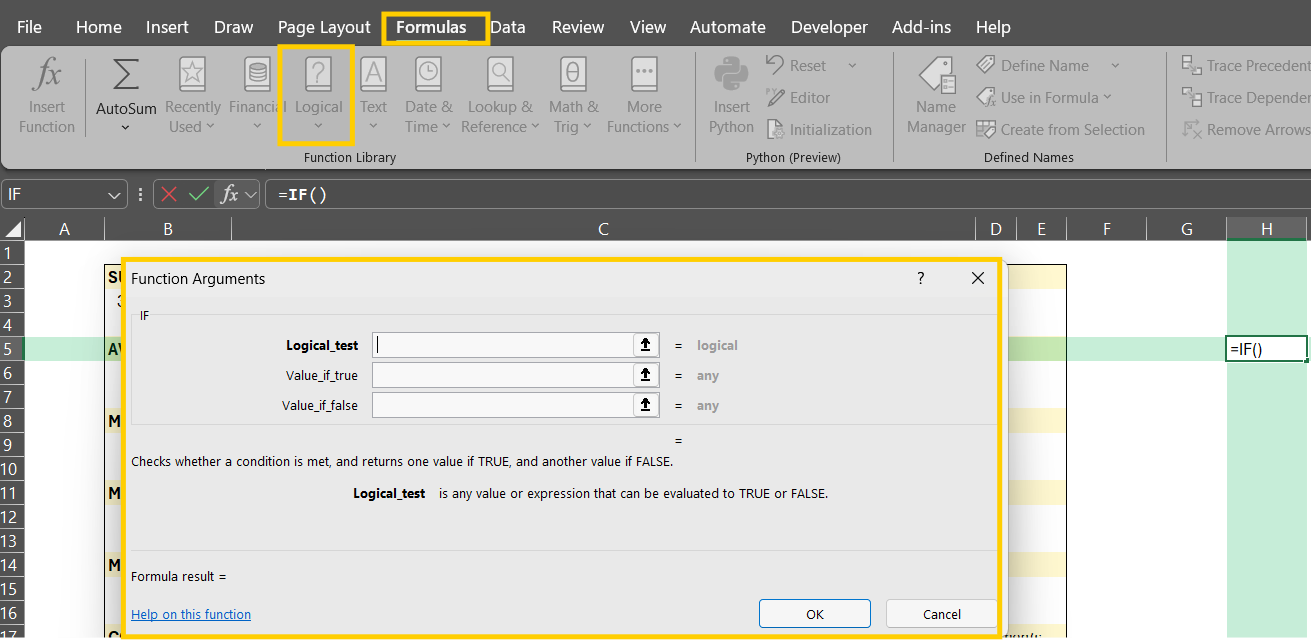This screenshot has height=640, width=1311.
Task: Expand the formula bar fx dropdown chevron
Action: click(x=250, y=195)
